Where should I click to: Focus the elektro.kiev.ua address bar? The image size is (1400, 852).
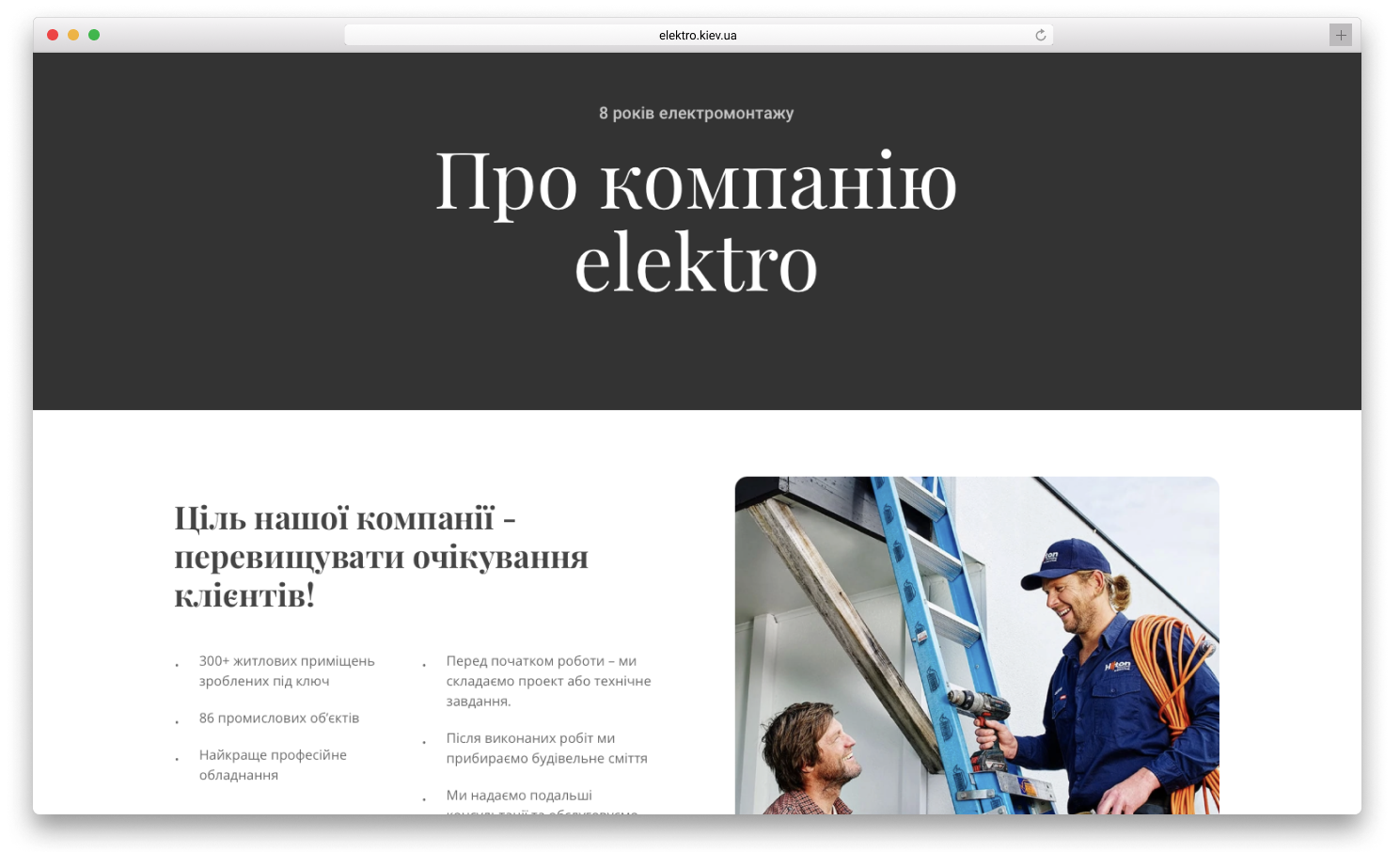pyautogui.click(x=697, y=36)
